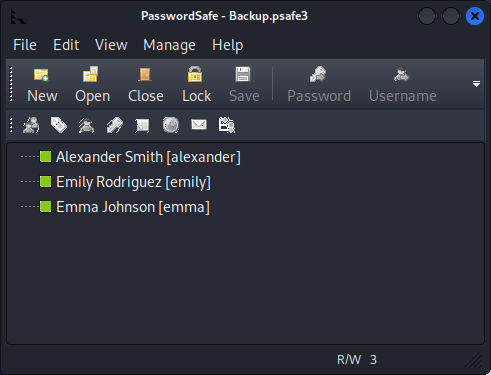Click the window menu icon in title bar

pos(18,16)
